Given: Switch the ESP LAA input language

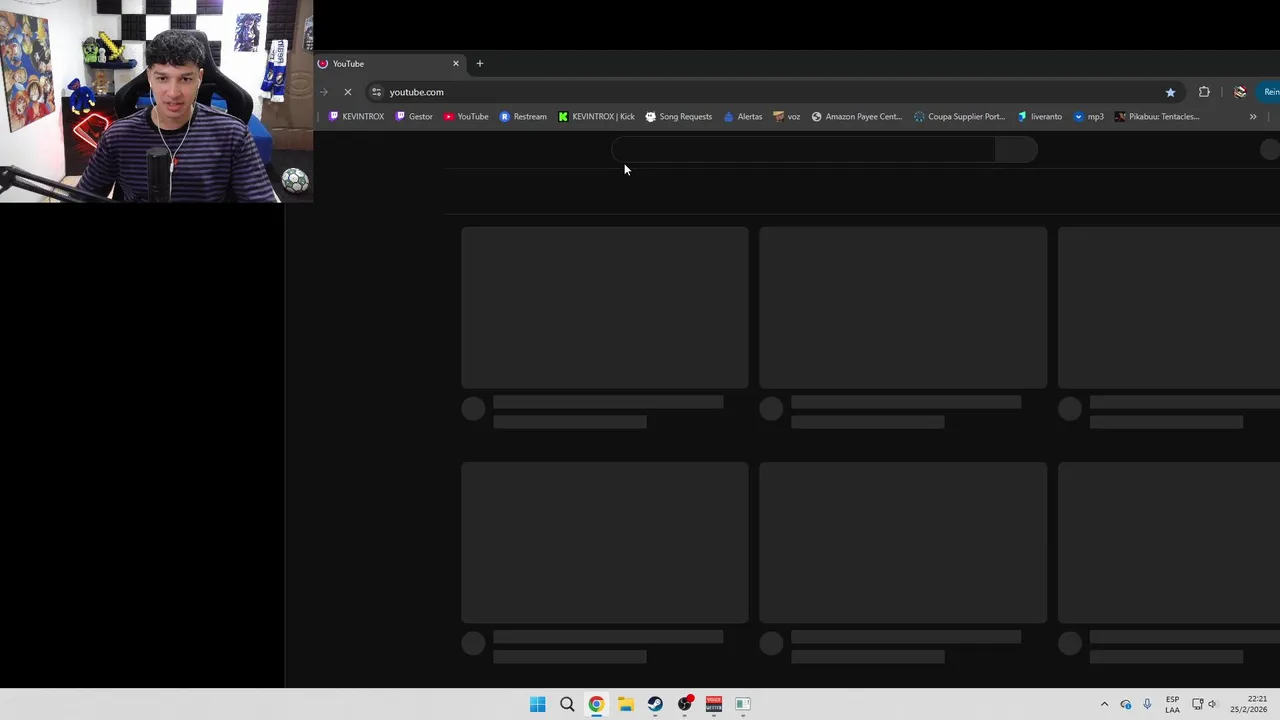Looking at the screenshot, I should (1172, 704).
